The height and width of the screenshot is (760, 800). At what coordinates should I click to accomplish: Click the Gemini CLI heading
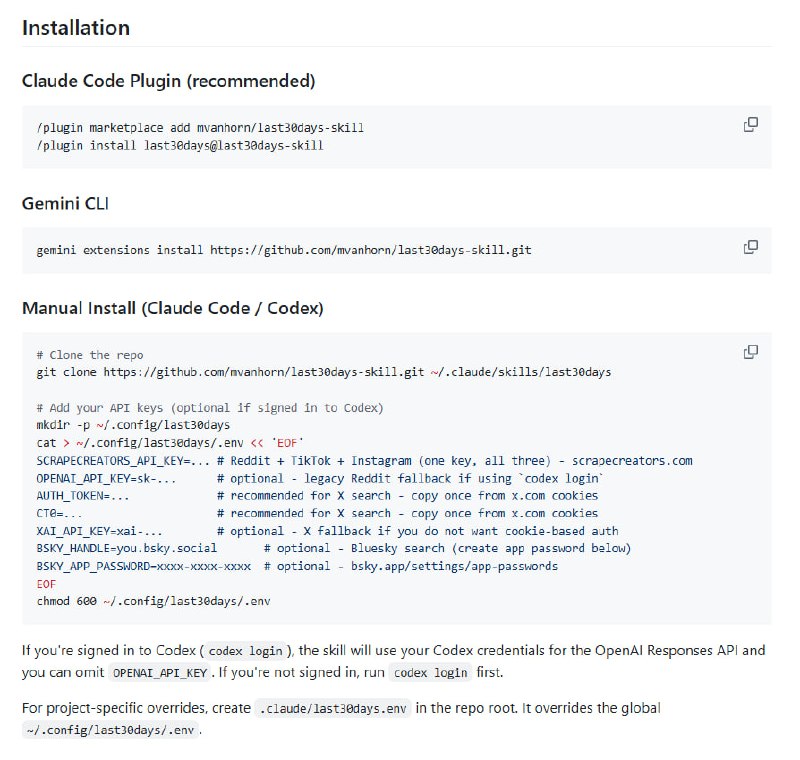[x=65, y=203]
